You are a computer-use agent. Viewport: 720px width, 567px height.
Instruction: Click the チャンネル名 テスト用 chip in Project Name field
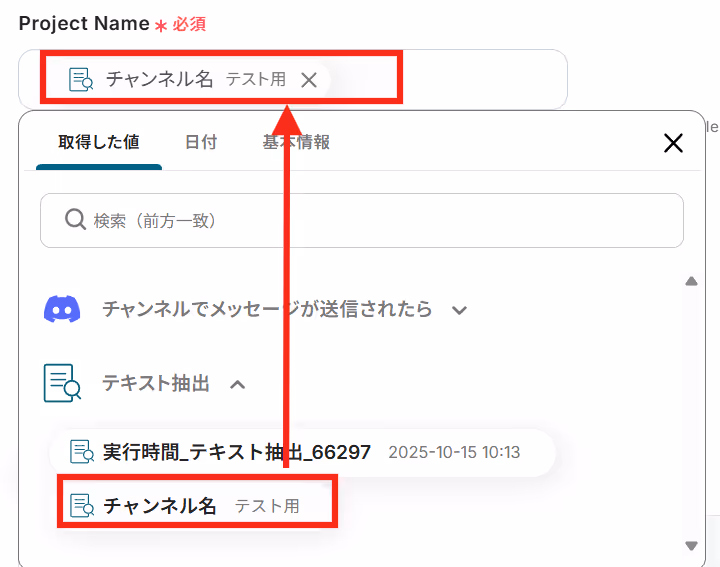click(x=192, y=79)
